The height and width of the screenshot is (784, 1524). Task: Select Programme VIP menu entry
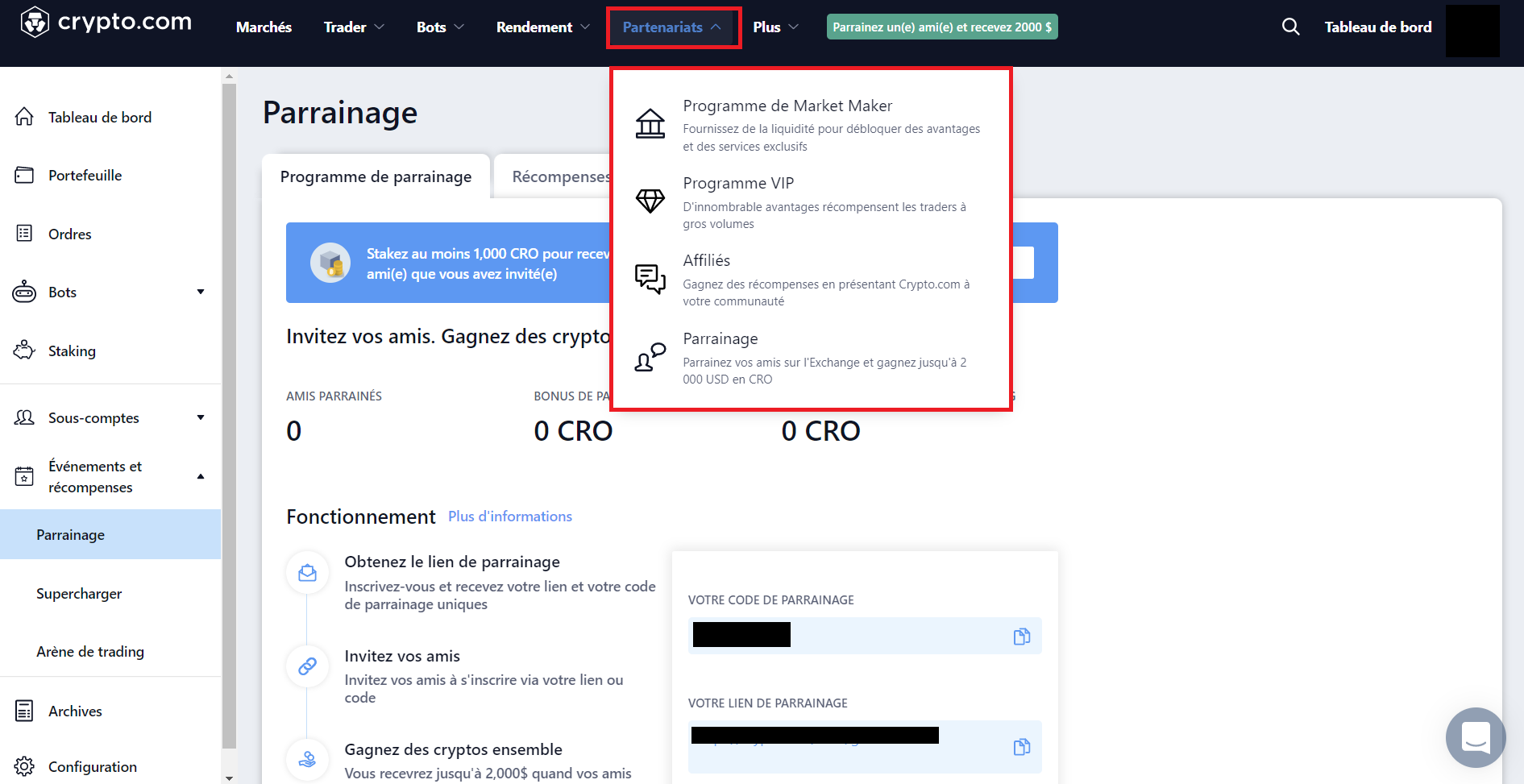pyautogui.click(x=811, y=202)
